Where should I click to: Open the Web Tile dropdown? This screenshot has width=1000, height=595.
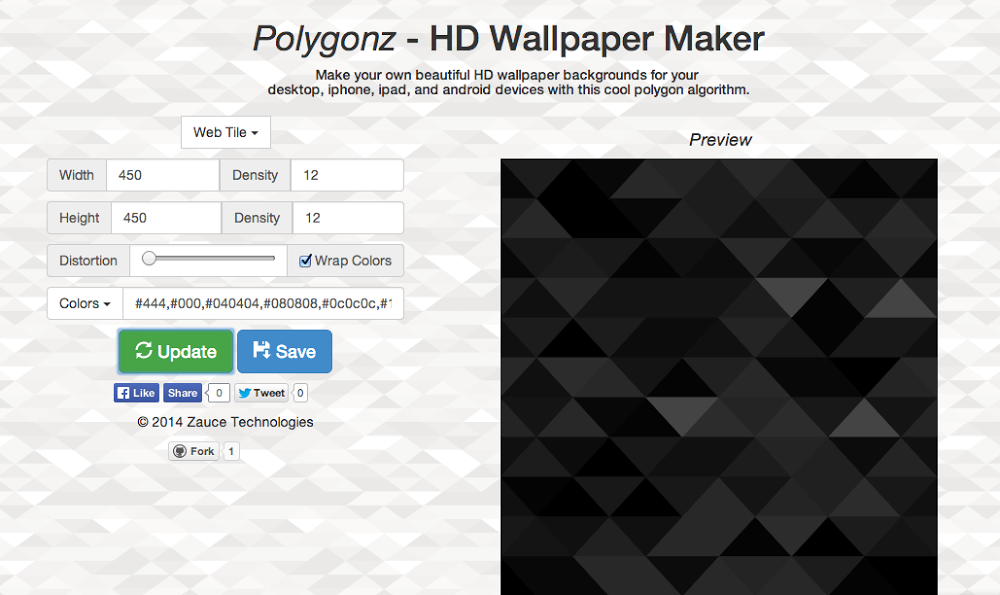(226, 132)
